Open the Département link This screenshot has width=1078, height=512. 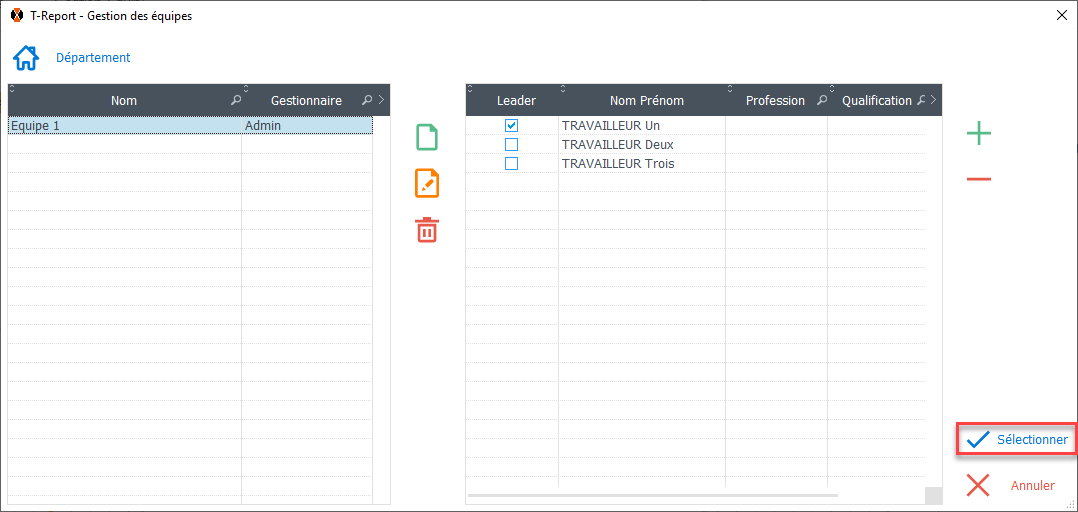click(x=93, y=58)
